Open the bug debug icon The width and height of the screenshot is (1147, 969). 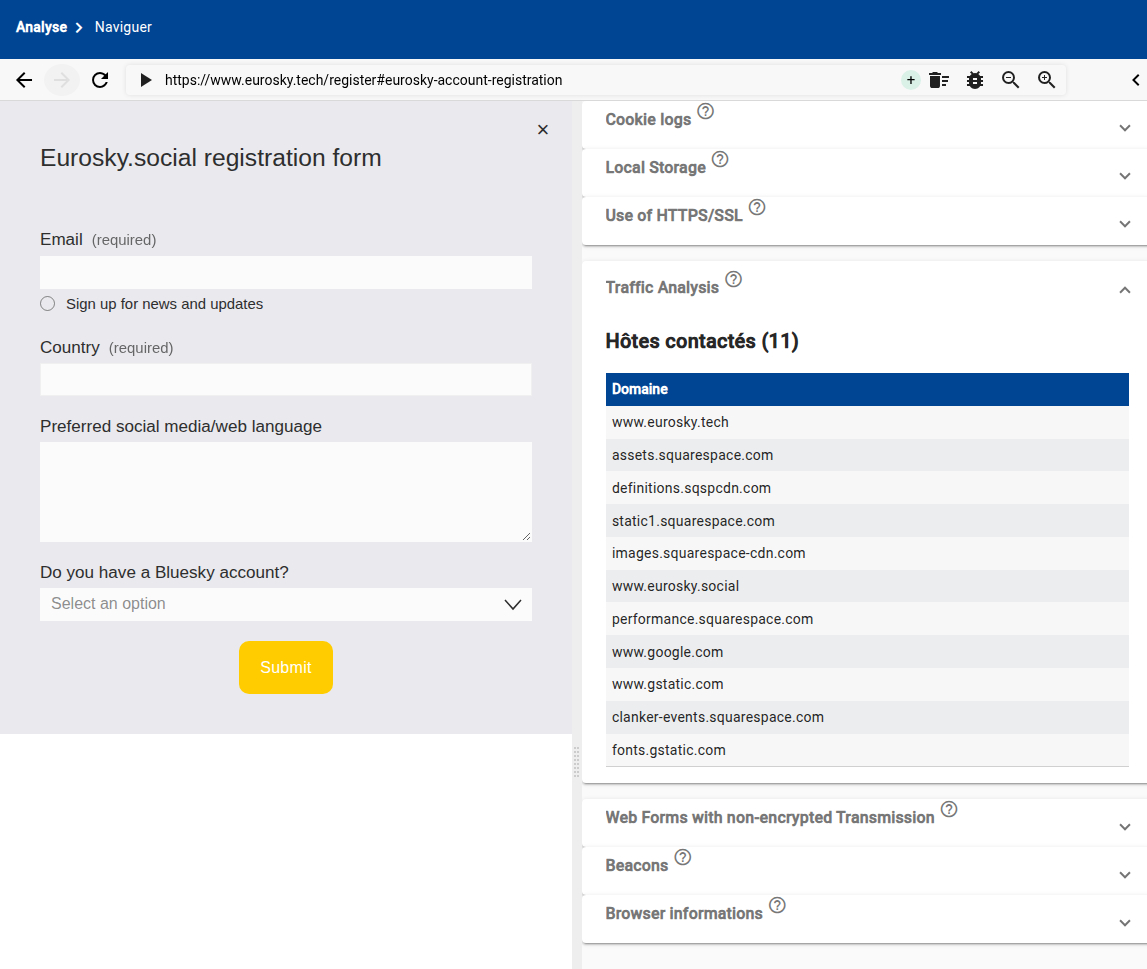(975, 80)
